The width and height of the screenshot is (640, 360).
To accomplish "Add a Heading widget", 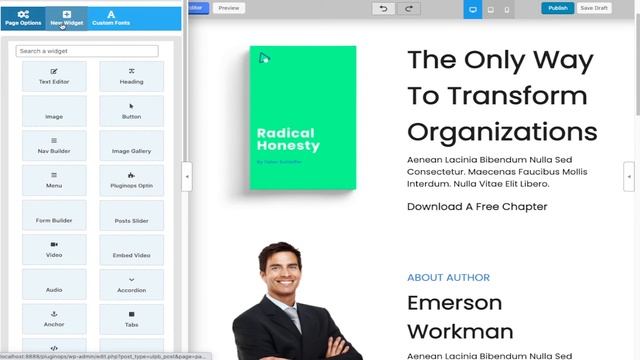I will click(x=131, y=76).
